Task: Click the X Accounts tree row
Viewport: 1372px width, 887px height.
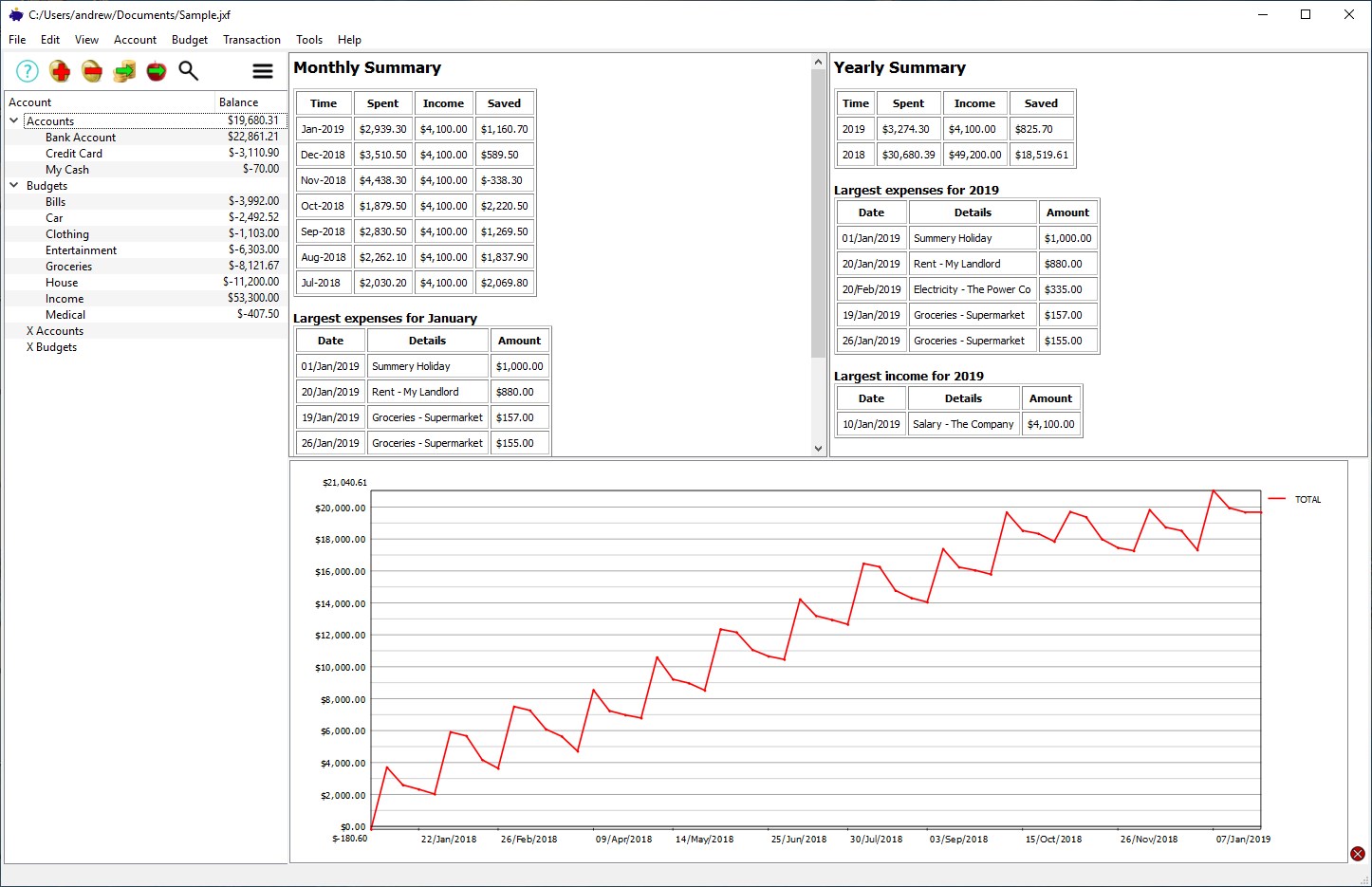Action: pyautogui.click(x=145, y=331)
